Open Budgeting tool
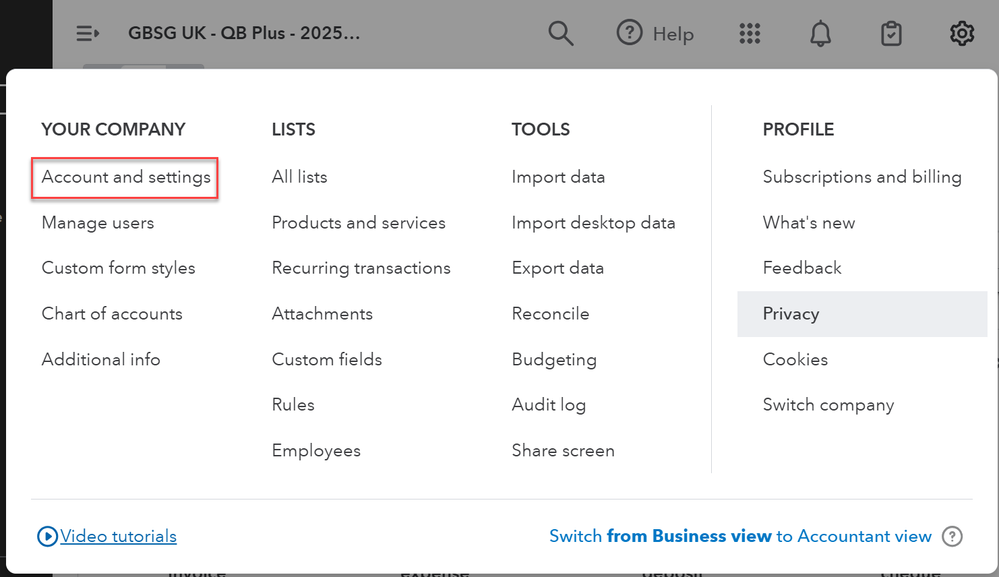Image resolution: width=999 pixels, height=577 pixels. 554,360
